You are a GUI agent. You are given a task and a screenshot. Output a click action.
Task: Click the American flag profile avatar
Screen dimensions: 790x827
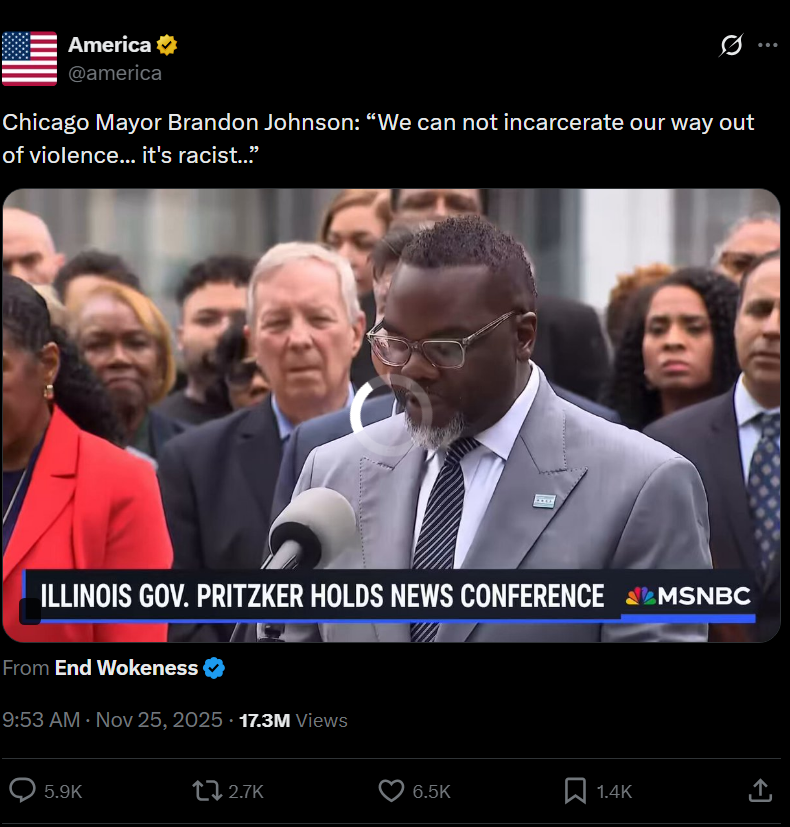point(30,58)
